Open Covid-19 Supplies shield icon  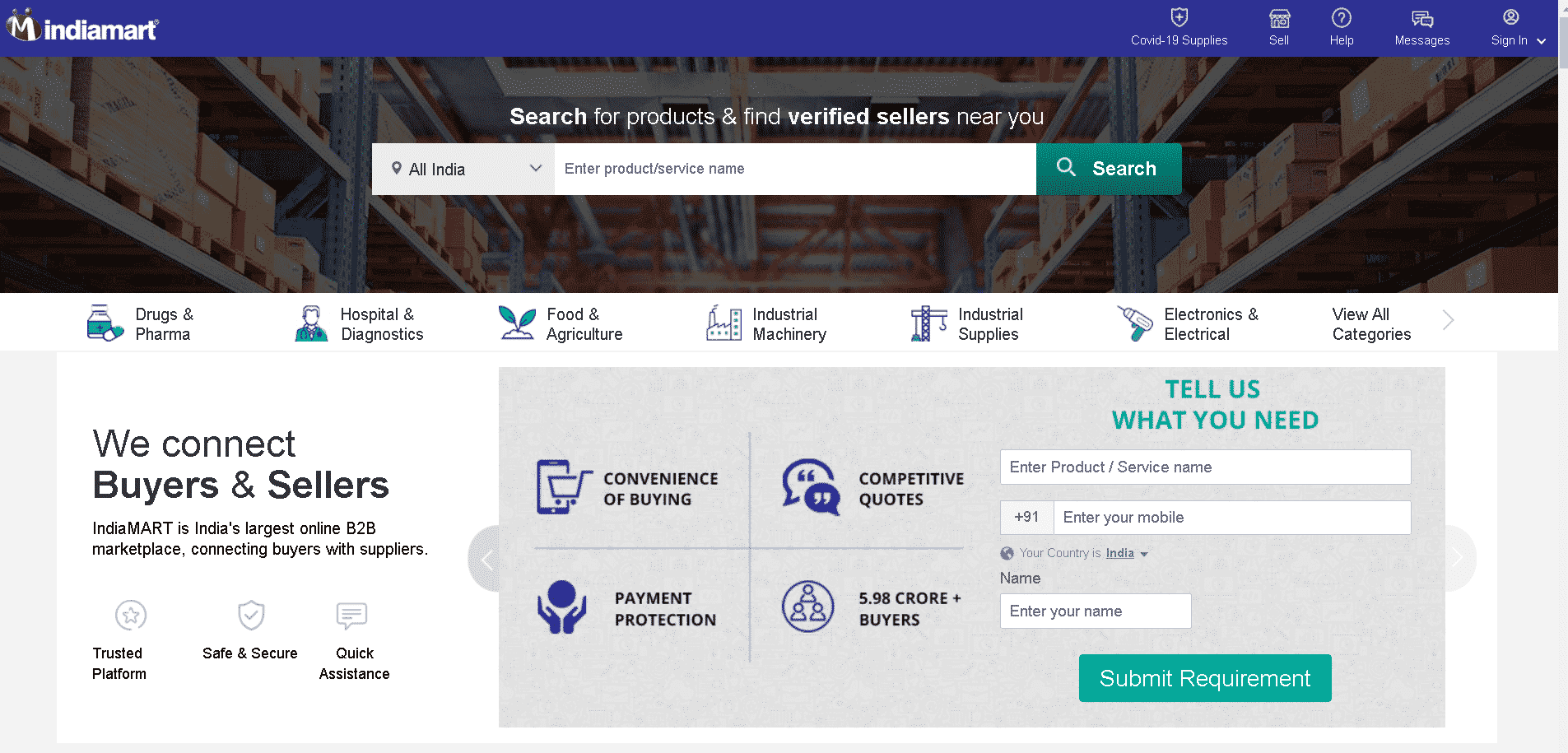coord(1179,17)
